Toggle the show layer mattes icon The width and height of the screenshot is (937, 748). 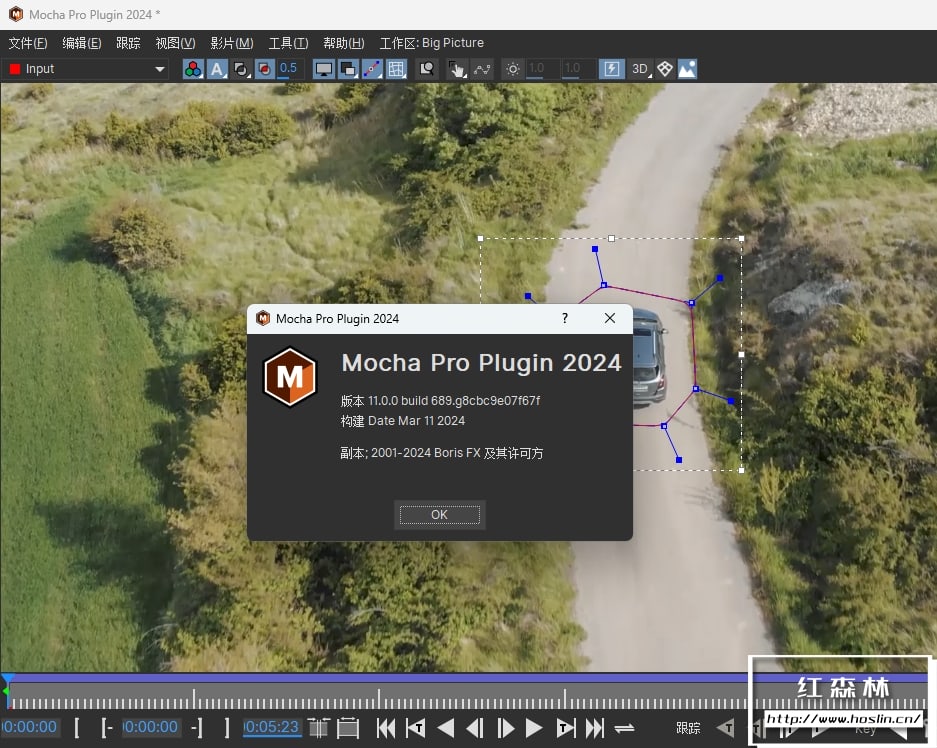[x=241, y=69]
